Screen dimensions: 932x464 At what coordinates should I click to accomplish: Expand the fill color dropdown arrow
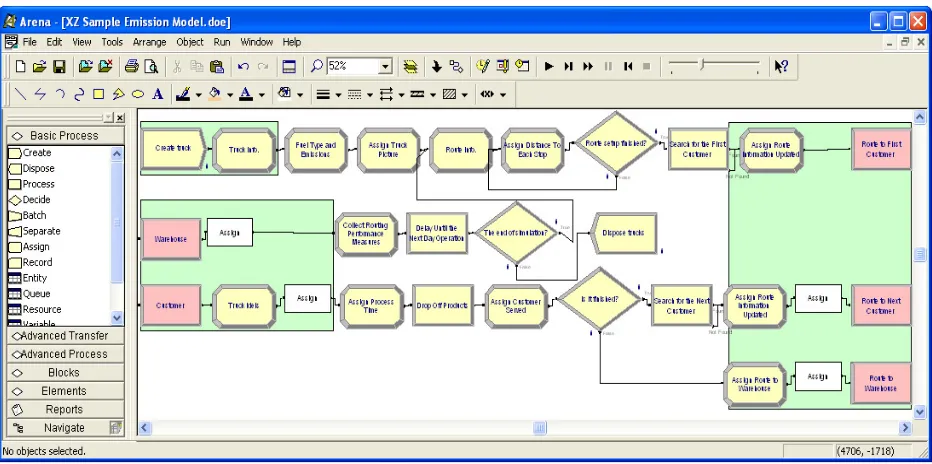pos(230,94)
